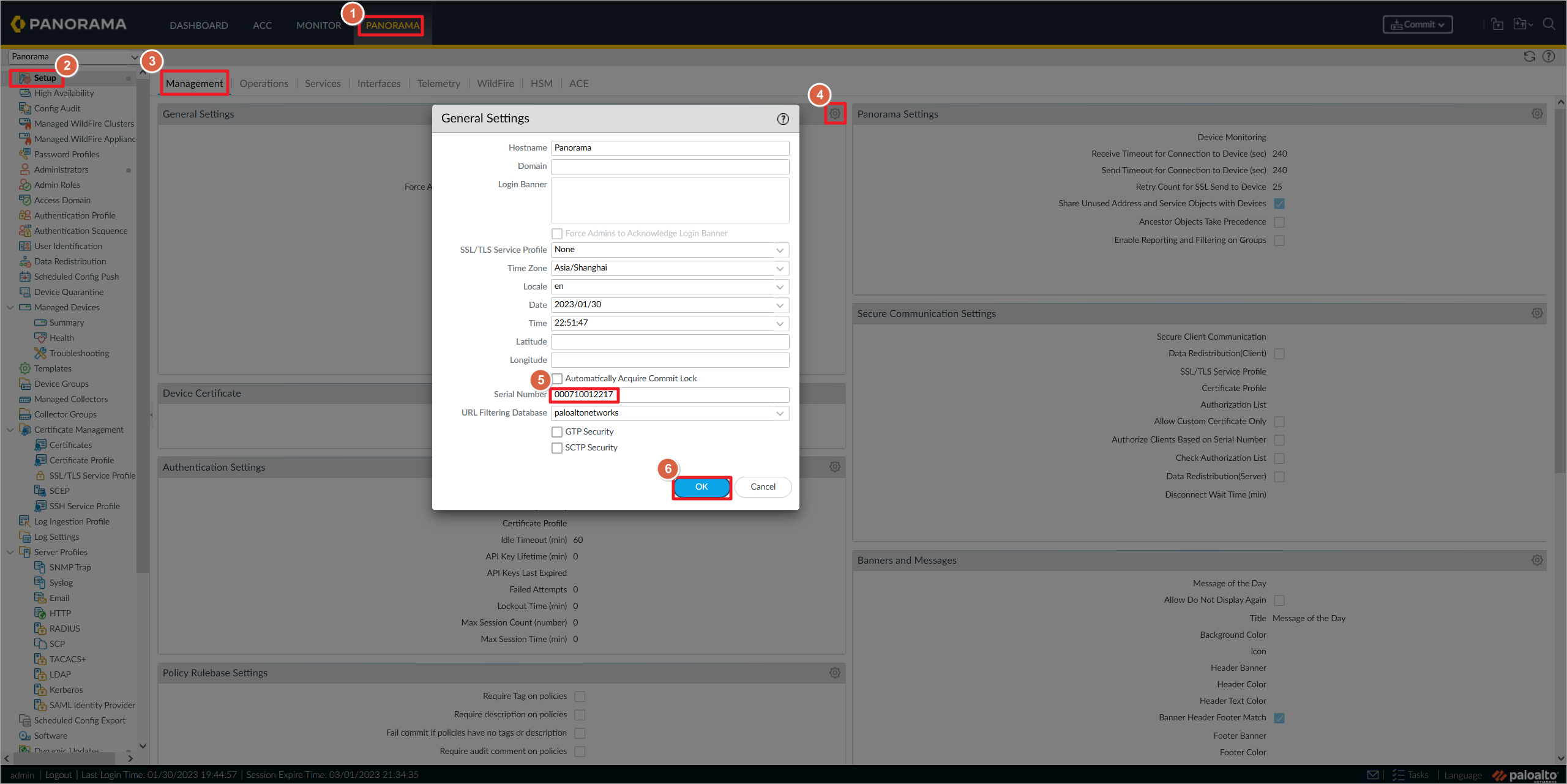Open the Policy Rulebase Settings gear icon
The width and height of the screenshot is (1567, 784).
pos(834,673)
